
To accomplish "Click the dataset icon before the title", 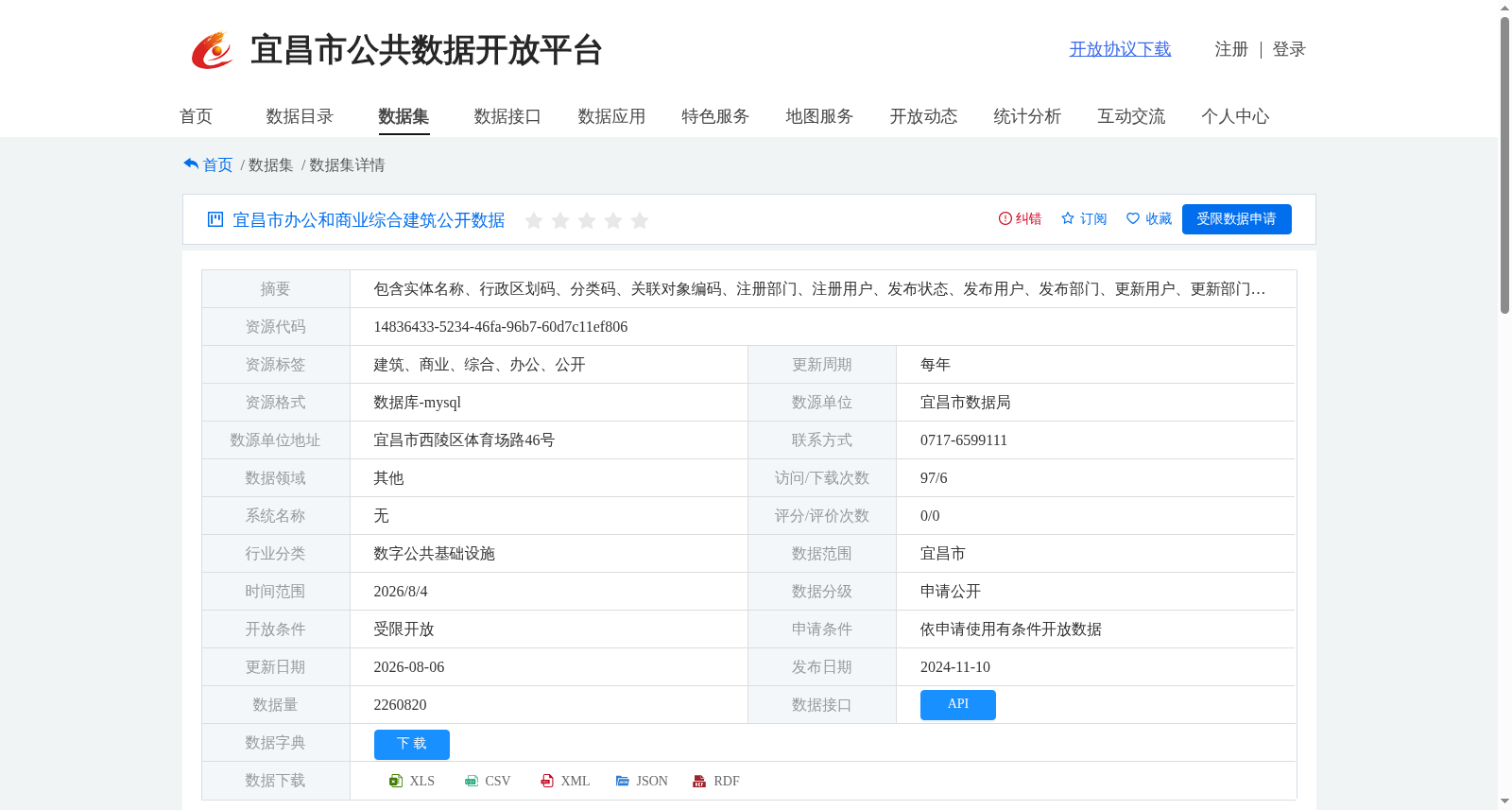I will pos(215,219).
